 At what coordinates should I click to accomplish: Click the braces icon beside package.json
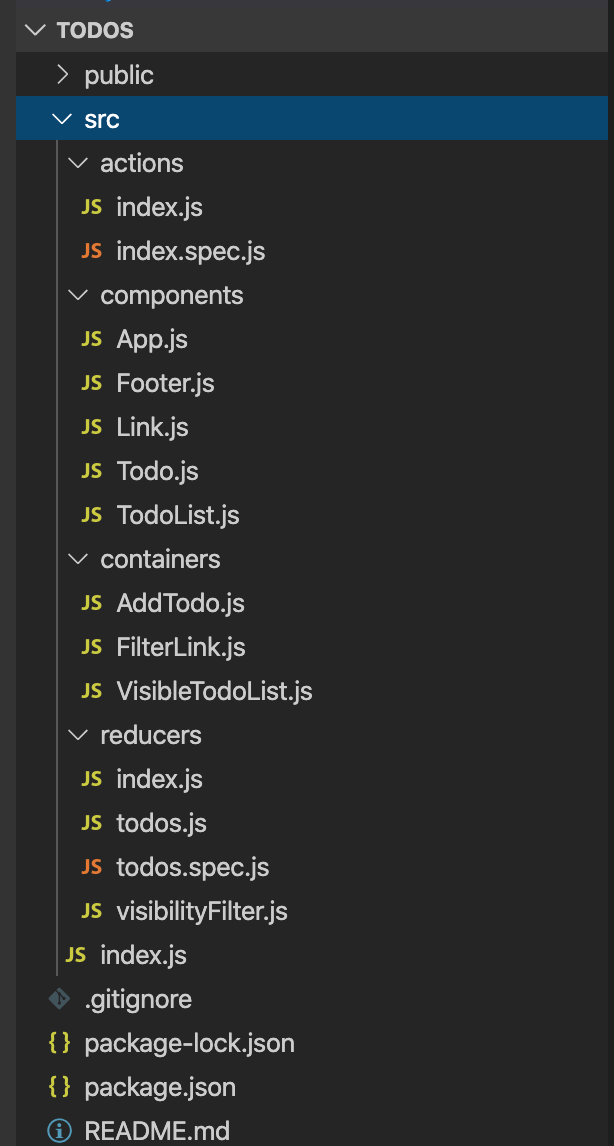(x=60, y=1087)
